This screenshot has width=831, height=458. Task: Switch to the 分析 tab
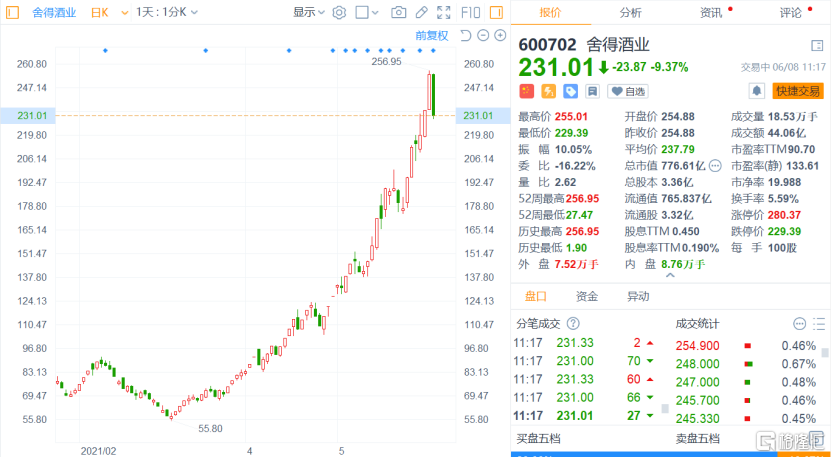pyautogui.click(x=631, y=13)
